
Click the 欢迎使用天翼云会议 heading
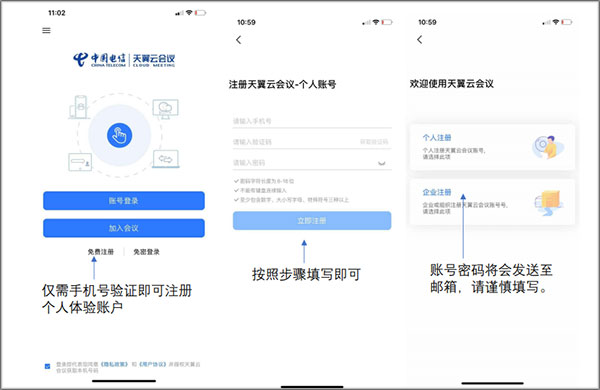point(452,83)
